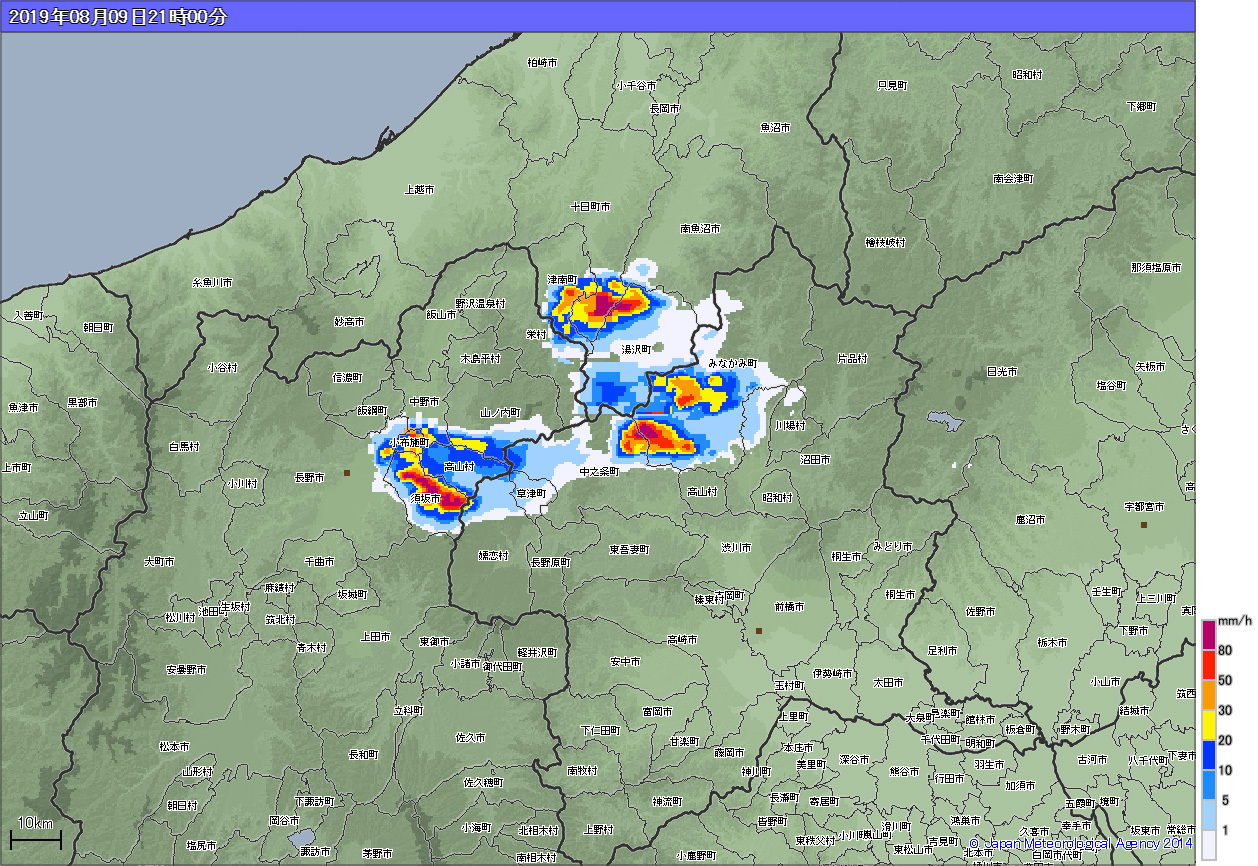Click the blue lake southwest of 日光市
The width and height of the screenshot is (1258, 866).
pyautogui.click(x=943, y=418)
